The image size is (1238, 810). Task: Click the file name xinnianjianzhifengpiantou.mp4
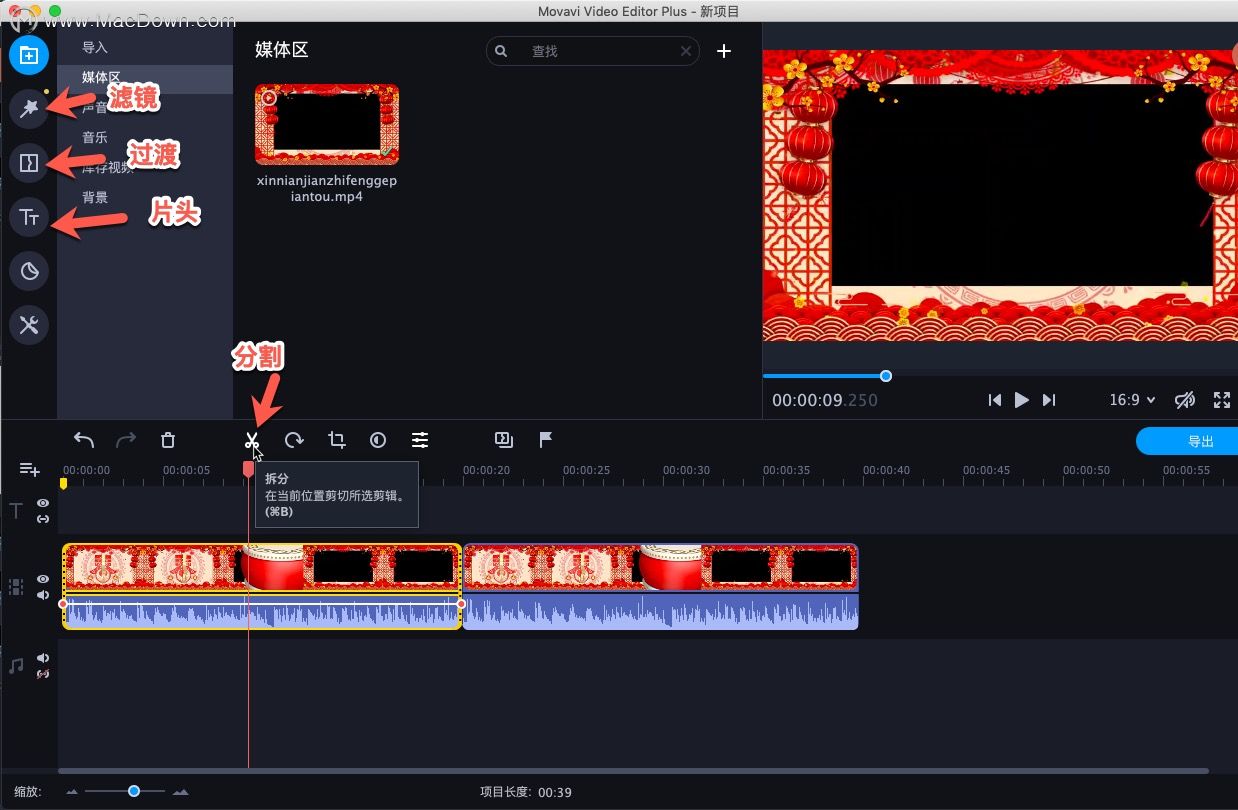point(327,189)
